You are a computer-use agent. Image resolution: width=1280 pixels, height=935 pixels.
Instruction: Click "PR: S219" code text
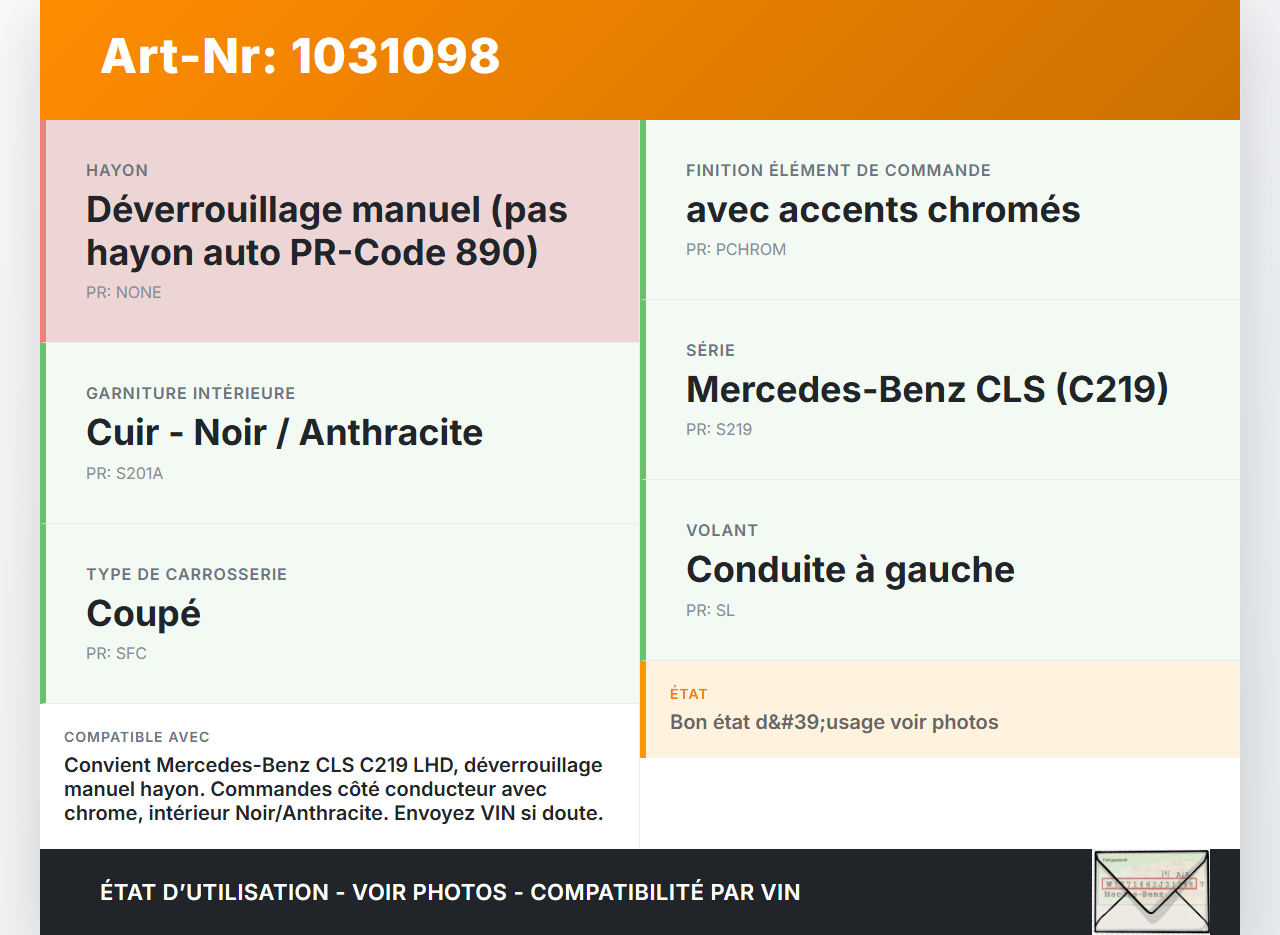tap(719, 430)
